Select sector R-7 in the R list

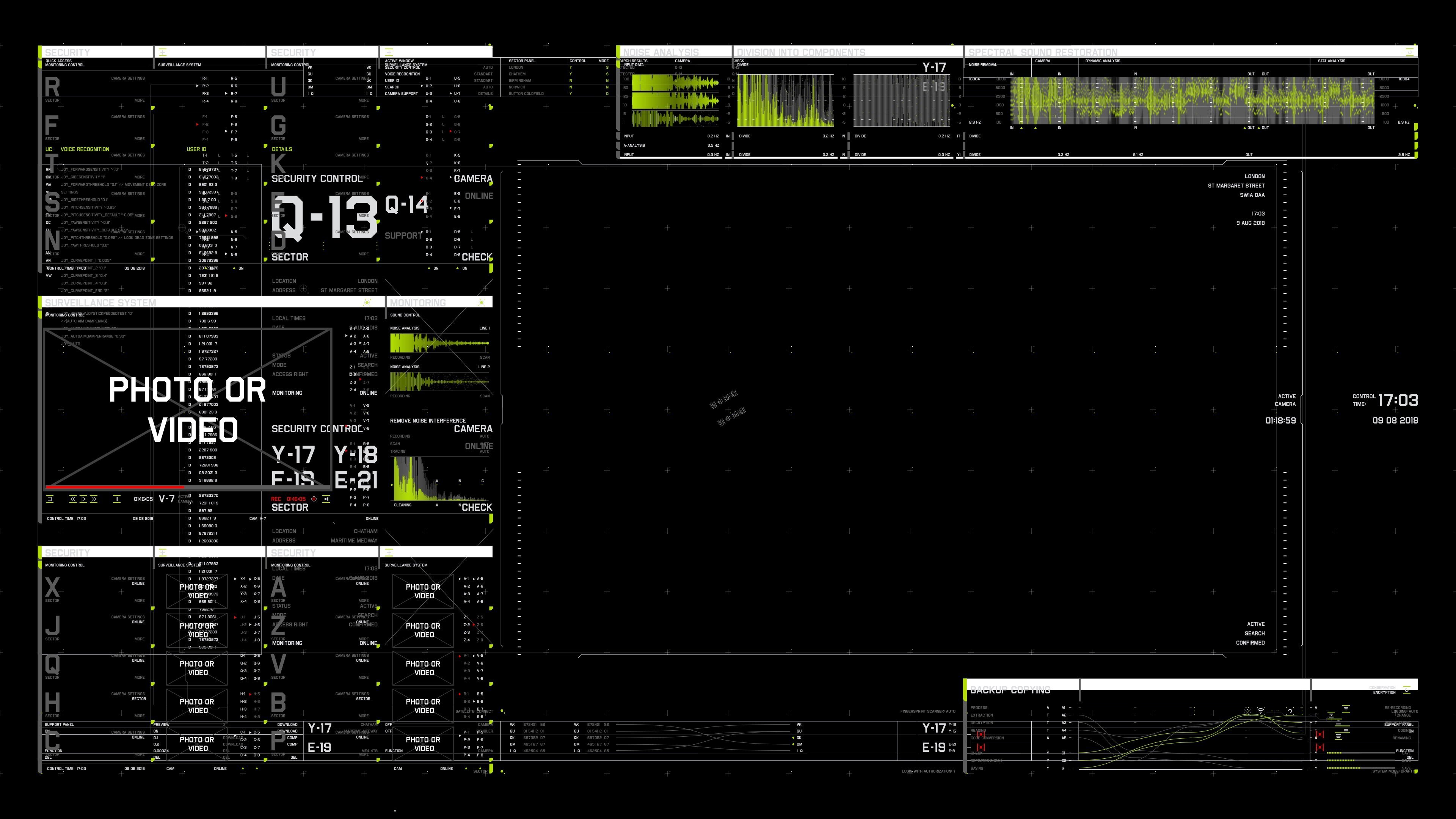pos(234,94)
